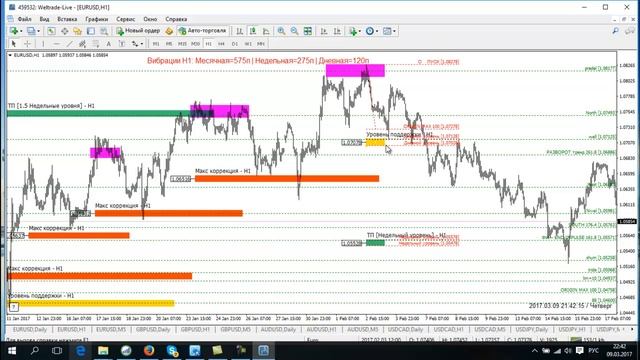Toggle the Market Watch window icon
The width and height of the screenshot is (640, 360).
pyautogui.click(x=51, y=31)
